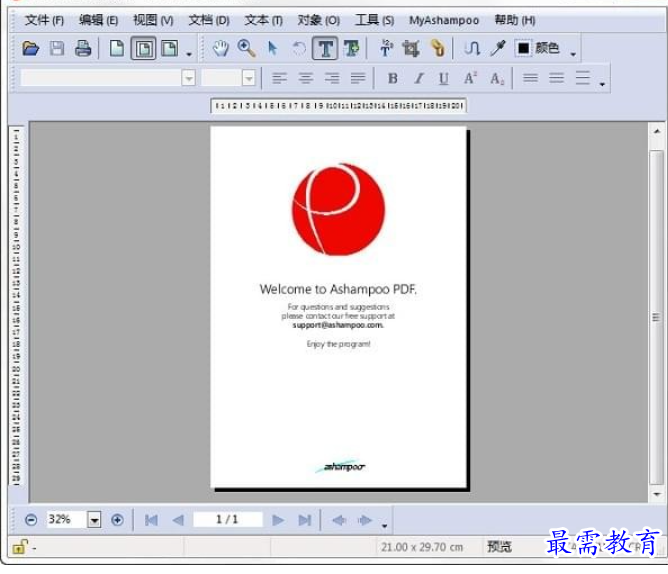668x574 pixels.
Task: Set single line spacing icon
Action: point(530,78)
